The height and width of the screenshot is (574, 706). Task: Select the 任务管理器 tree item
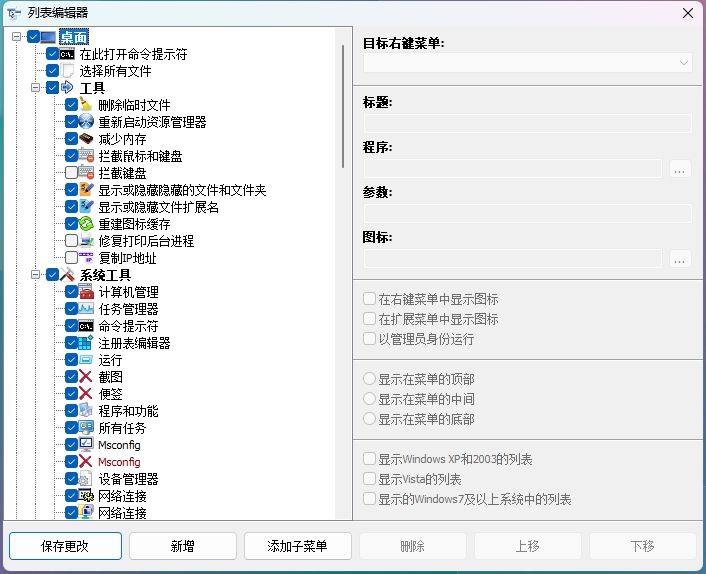[128, 309]
